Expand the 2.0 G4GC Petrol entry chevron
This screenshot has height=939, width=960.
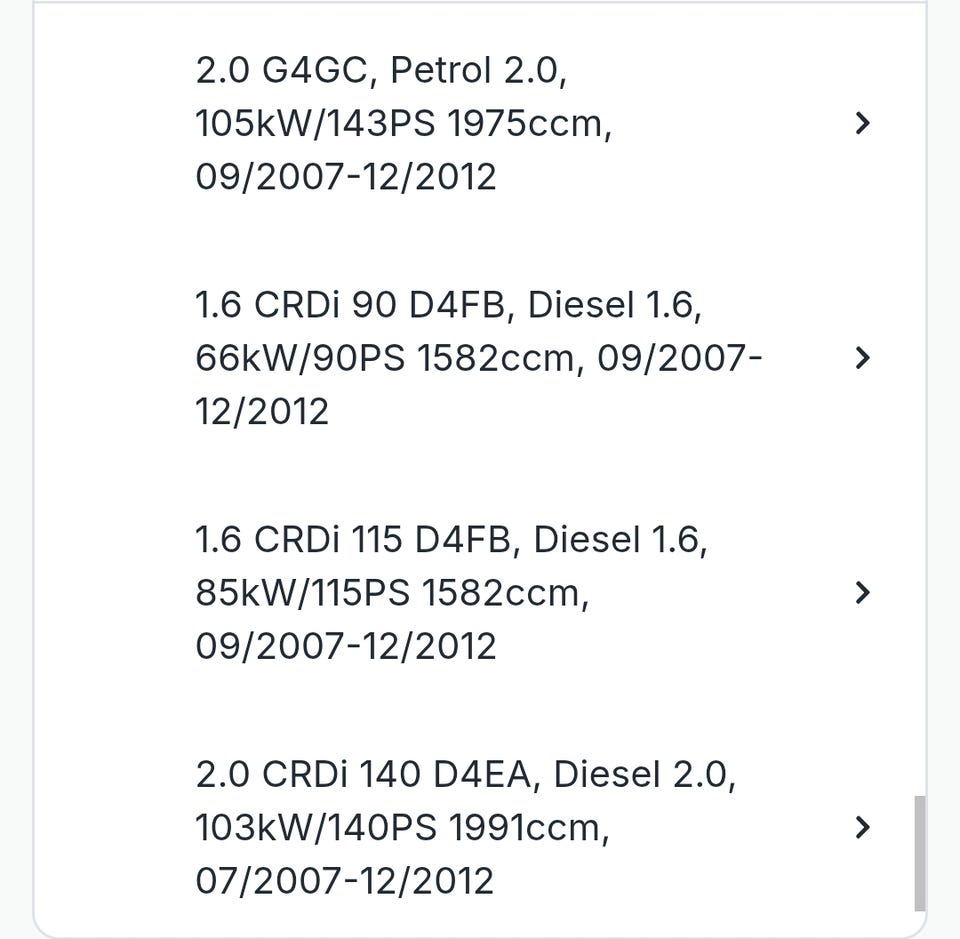pyautogui.click(x=862, y=123)
